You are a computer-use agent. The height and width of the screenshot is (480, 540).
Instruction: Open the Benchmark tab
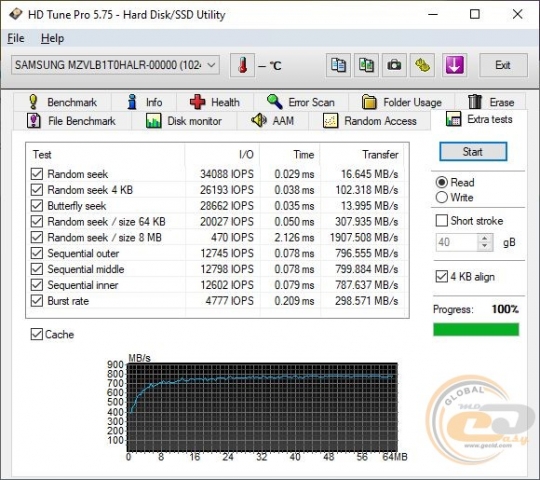click(x=63, y=102)
